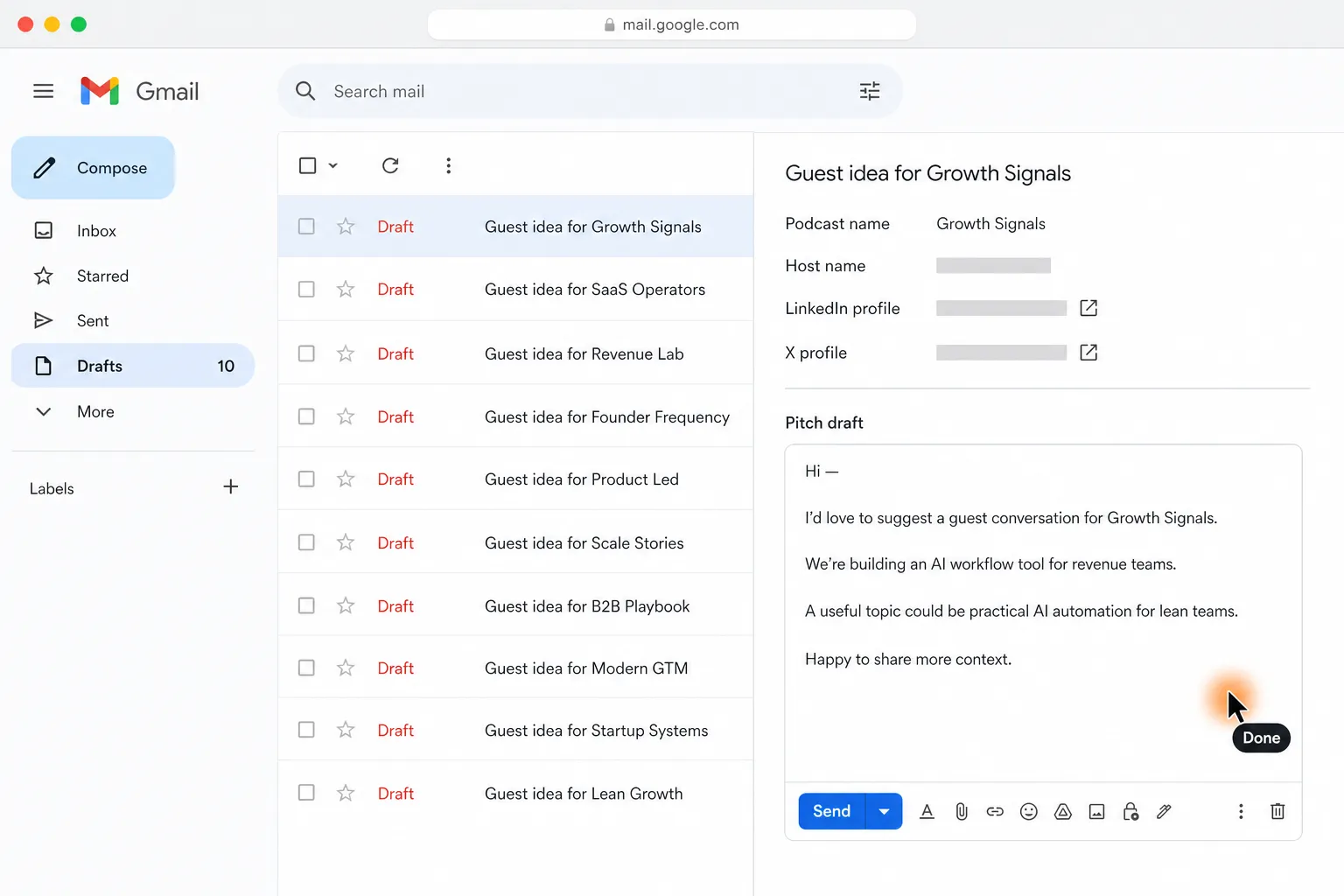This screenshot has height=896, width=1344.
Task: Insert signature with the pen icon
Action: [x=1164, y=812]
